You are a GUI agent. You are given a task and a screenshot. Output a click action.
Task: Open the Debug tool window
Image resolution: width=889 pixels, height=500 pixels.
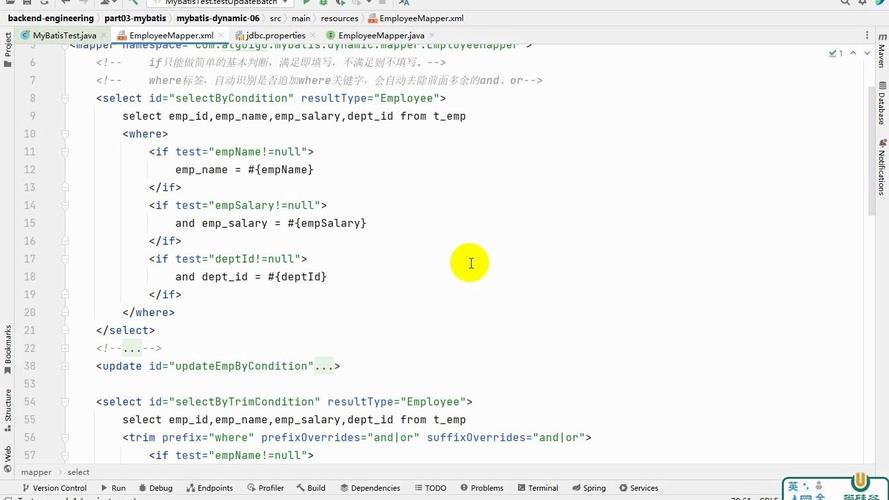[156, 488]
